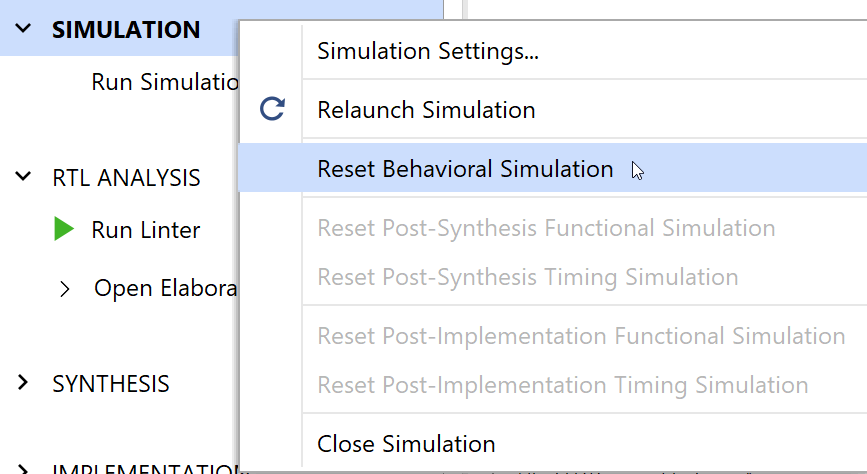This screenshot has width=867, height=474.
Task: Click Reset Post-Implementation Functional Simulation
Action: [x=581, y=336]
